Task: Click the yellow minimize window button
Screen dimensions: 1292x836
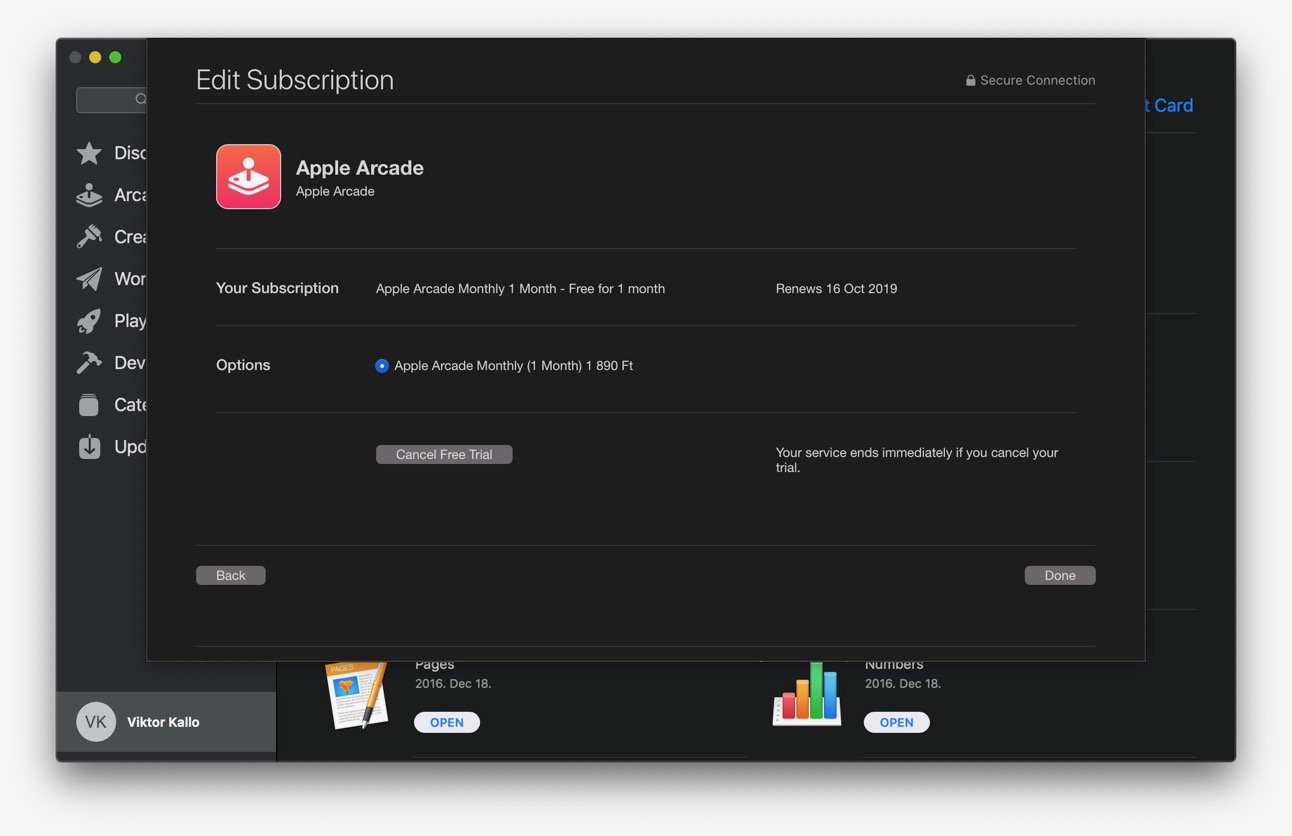Action: click(95, 57)
